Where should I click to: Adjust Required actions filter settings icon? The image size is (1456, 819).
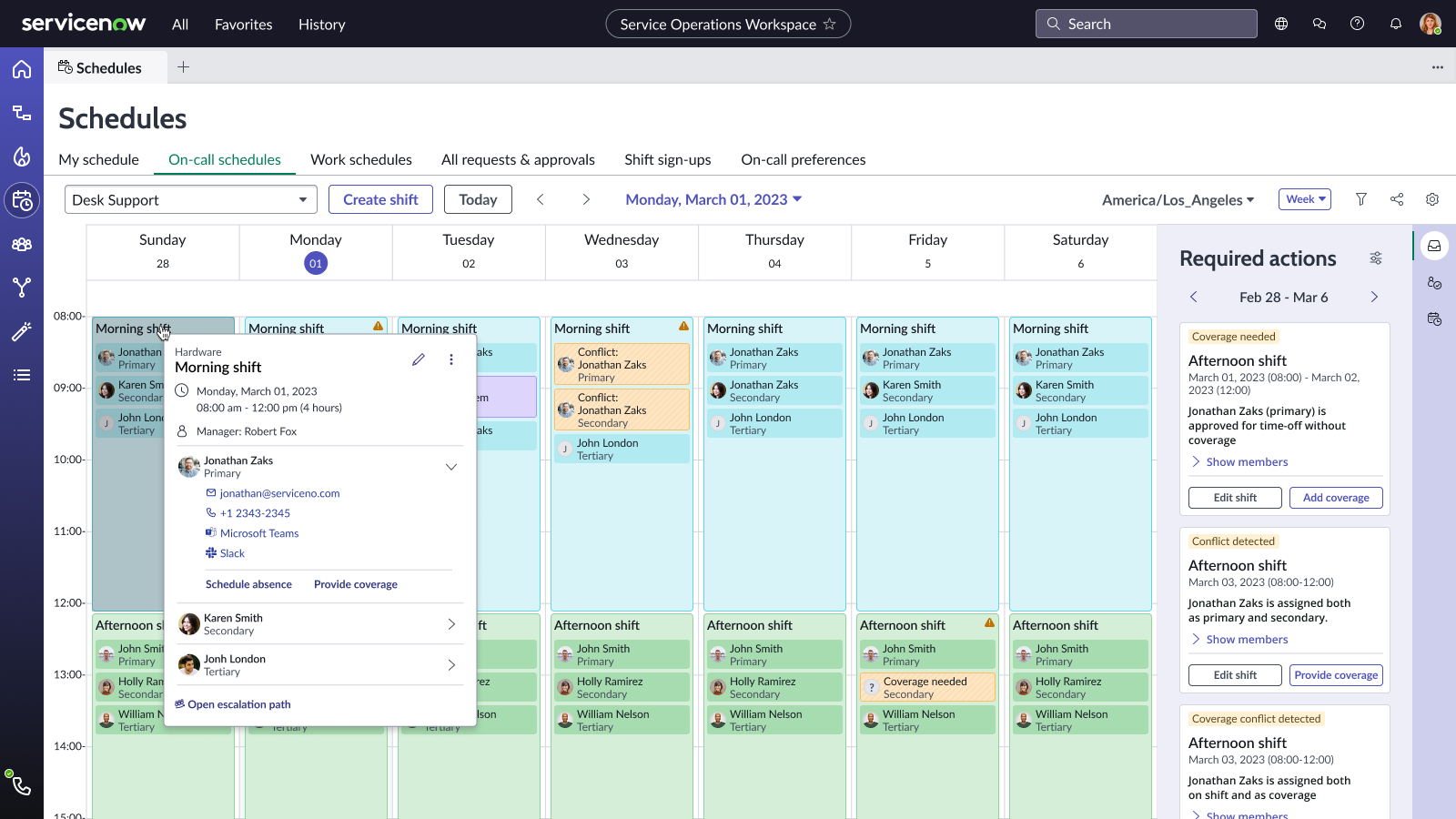(1376, 258)
